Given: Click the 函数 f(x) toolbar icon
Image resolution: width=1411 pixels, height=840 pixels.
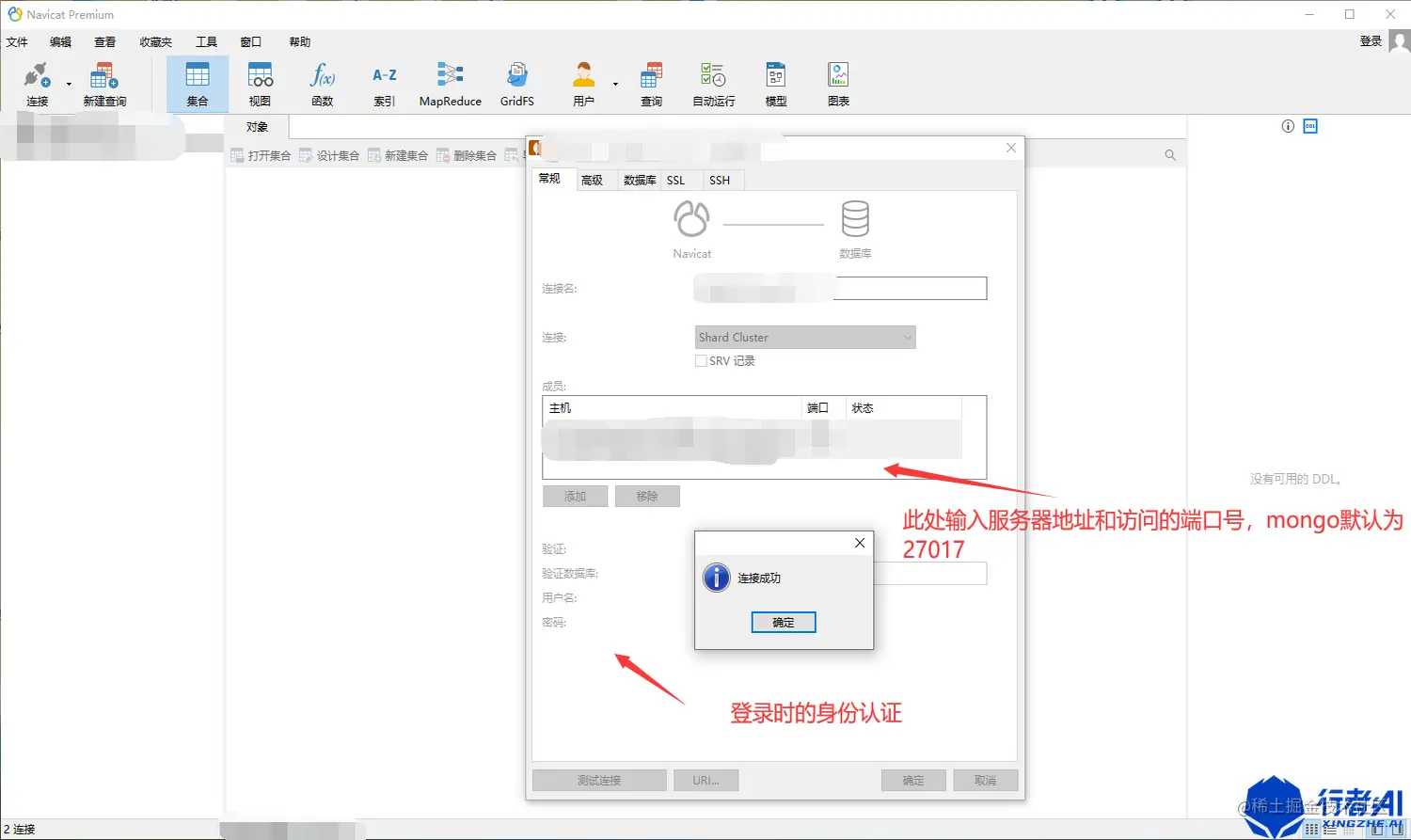Looking at the screenshot, I should pyautogui.click(x=323, y=84).
